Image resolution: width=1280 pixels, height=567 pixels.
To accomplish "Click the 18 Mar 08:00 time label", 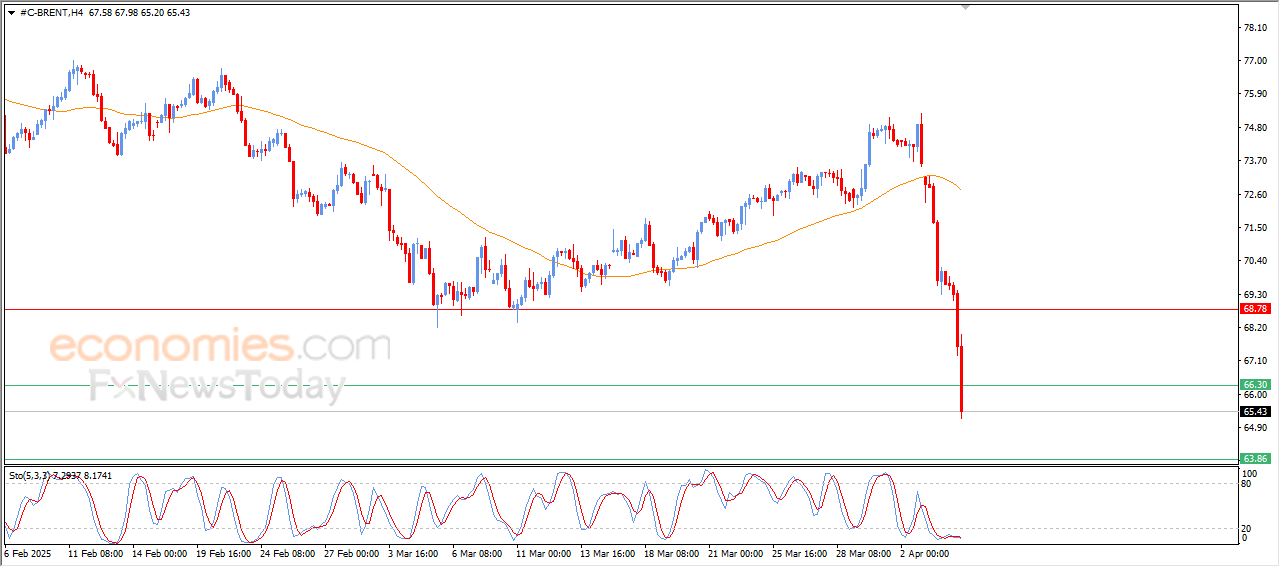I will (671, 552).
